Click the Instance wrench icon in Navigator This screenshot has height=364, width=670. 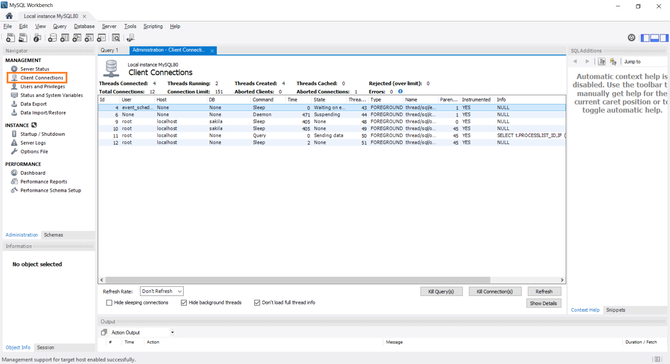coord(34,125)
